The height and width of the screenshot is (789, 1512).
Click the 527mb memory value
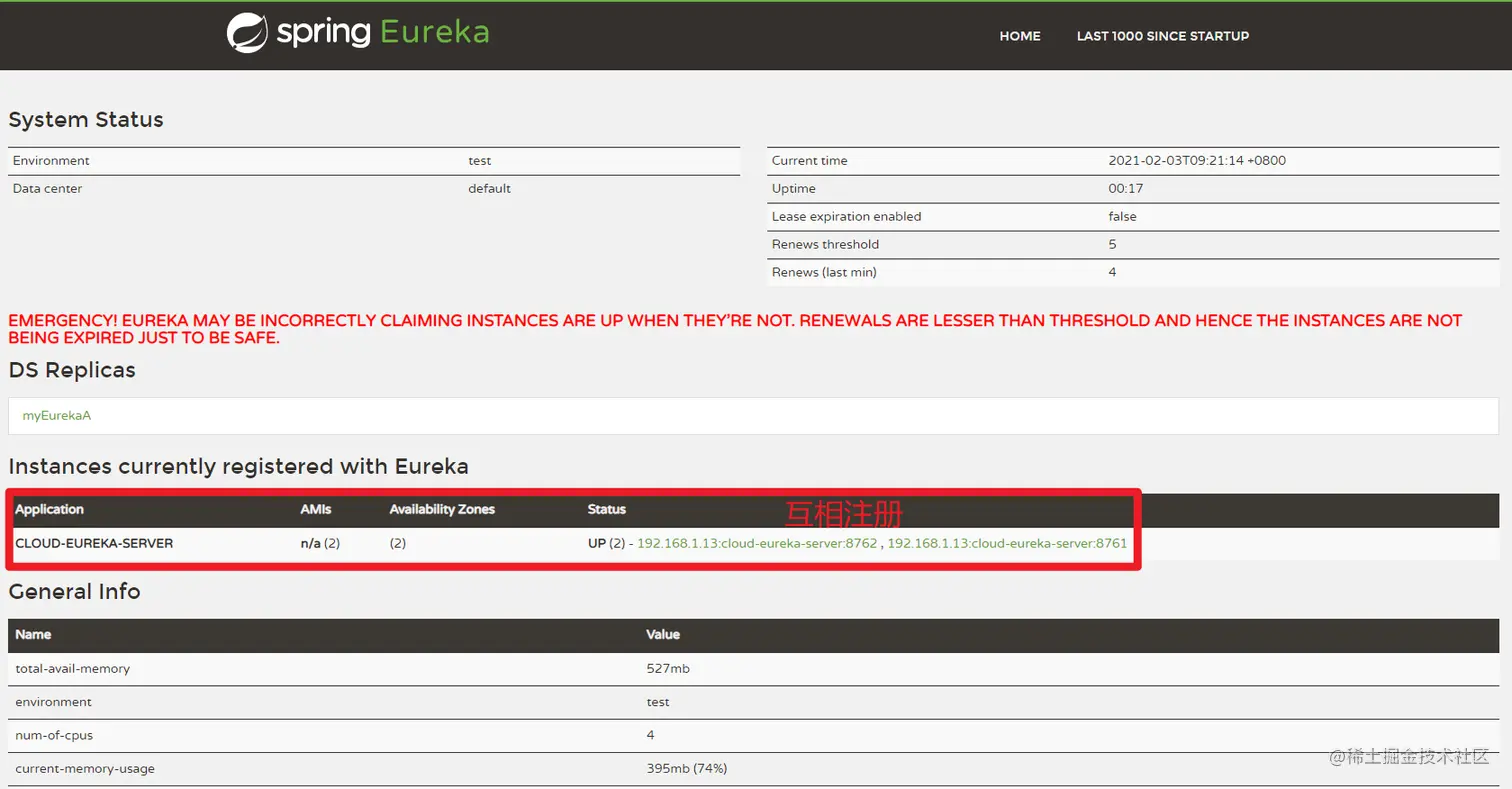coord(668,668)
